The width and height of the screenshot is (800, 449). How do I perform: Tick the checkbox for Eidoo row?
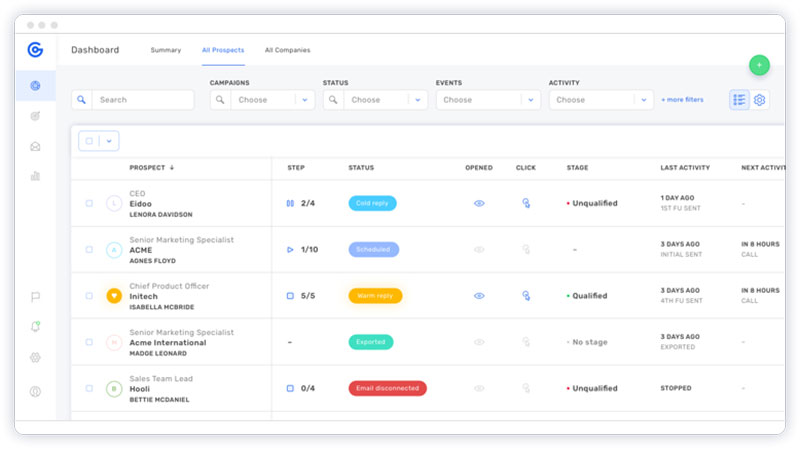[89, 203]
